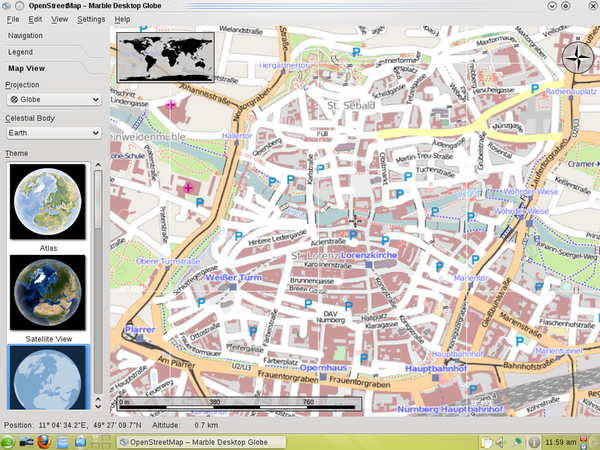Image resolution: width=600 pixels, height=450 pixels.
Task: Click the Lorenzkirche station square icon
Action: click(368, 264)
